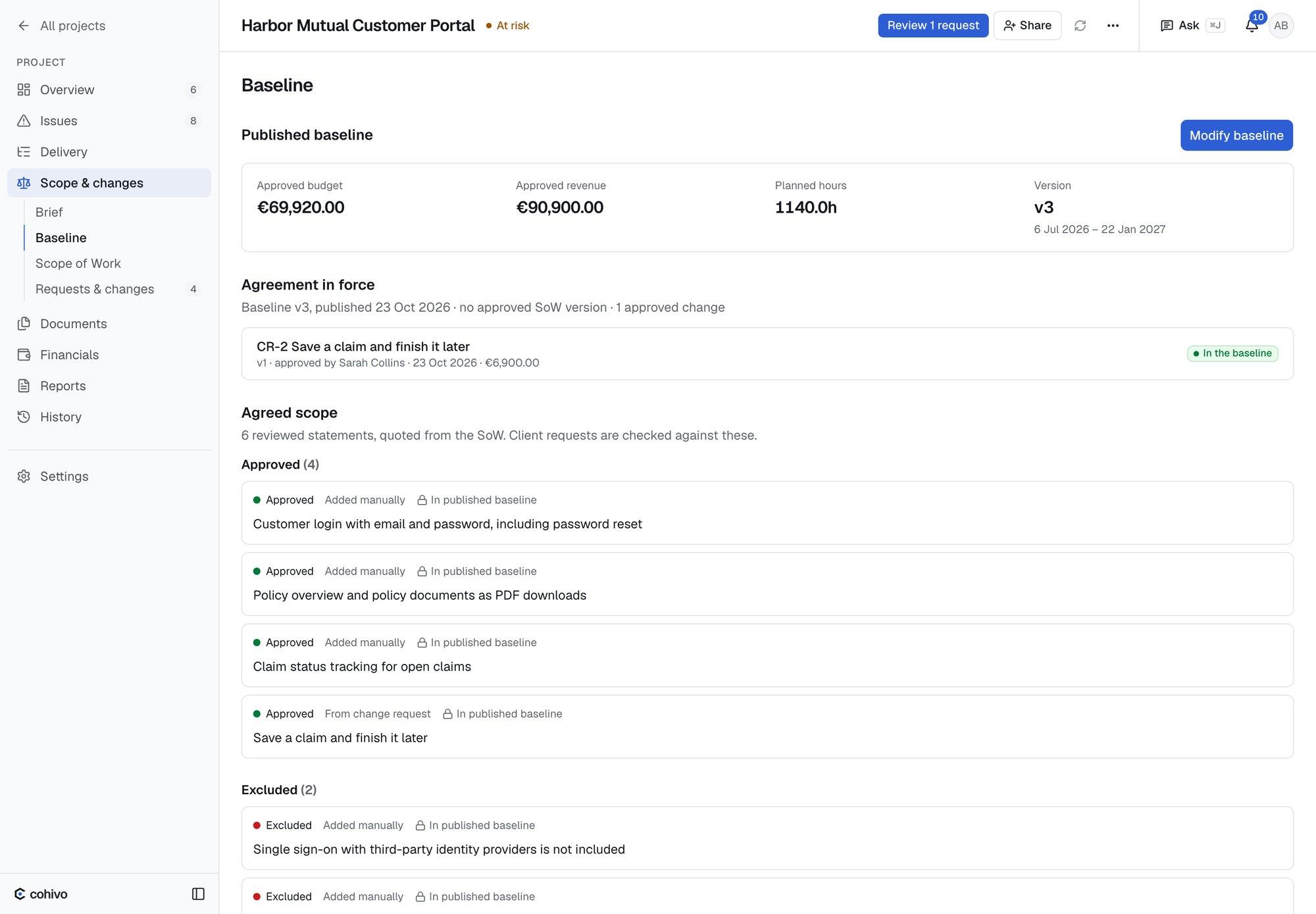Open Save a claim statement from change request
Image resolution: width=1316 pixels, height=914 pixels.
767,726
